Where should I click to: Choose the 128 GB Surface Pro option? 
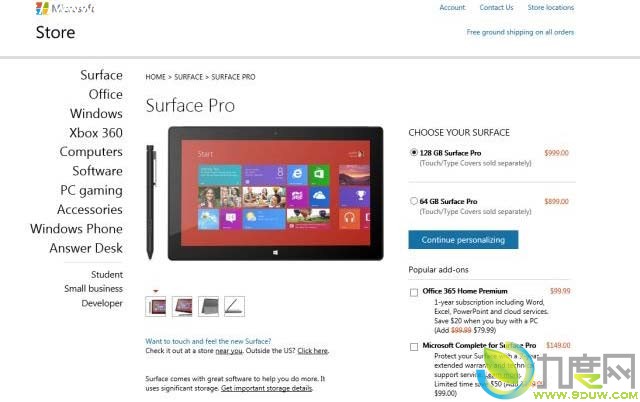coord(413,153)
